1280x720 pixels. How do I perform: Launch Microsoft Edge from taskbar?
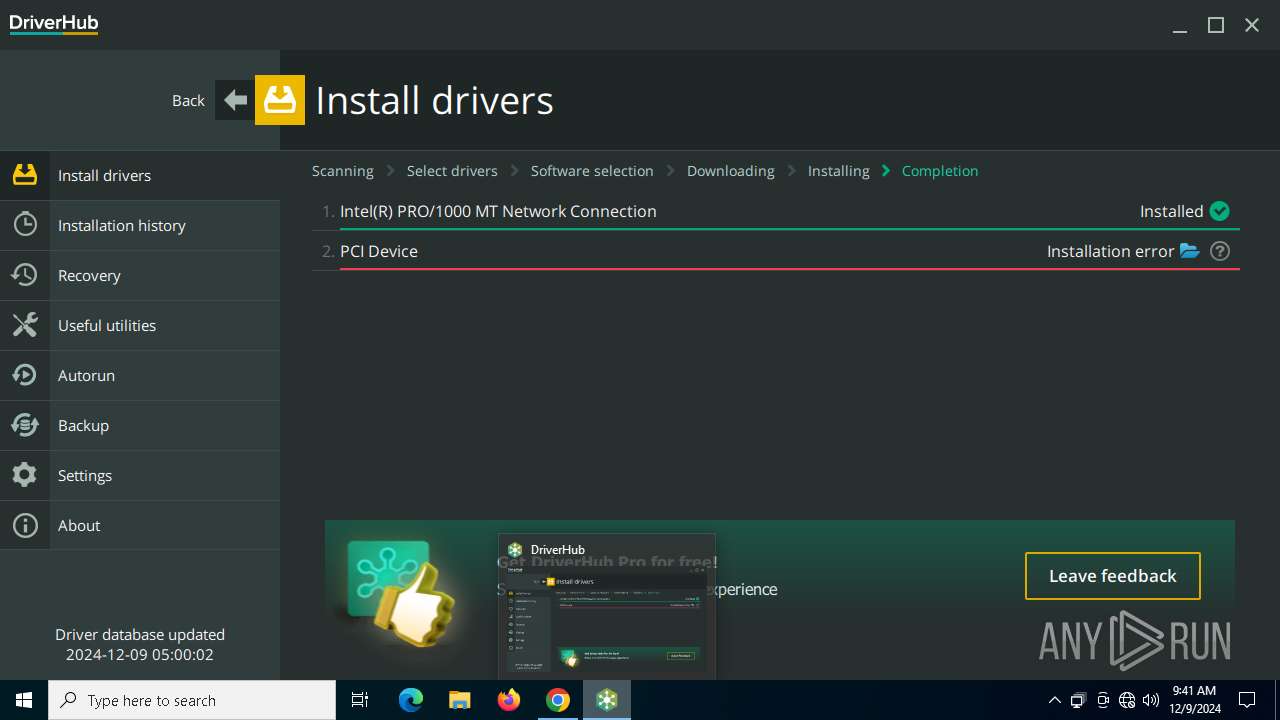point(411,700)
